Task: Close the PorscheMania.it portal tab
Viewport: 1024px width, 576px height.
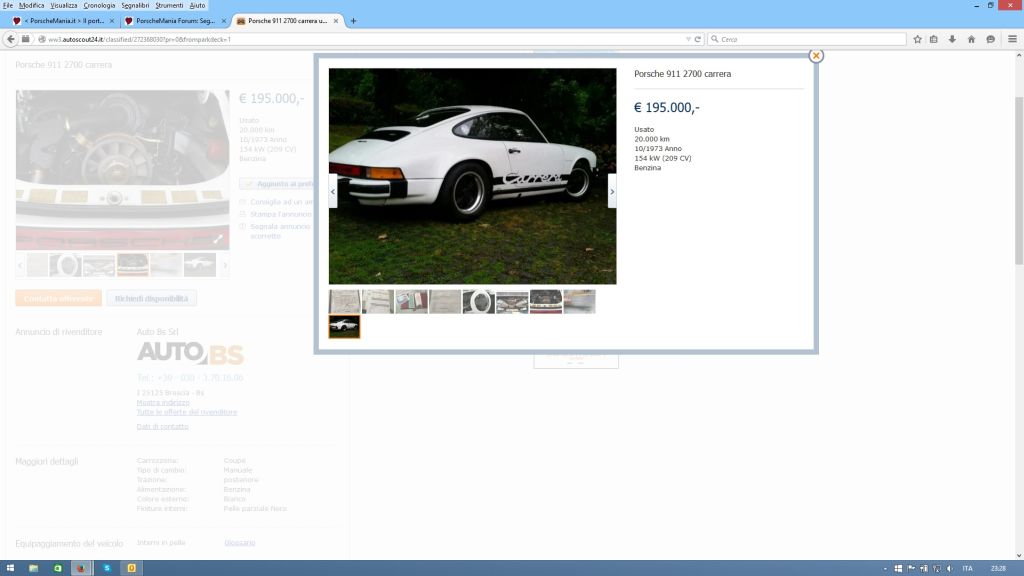Action: tap(112, 21)
